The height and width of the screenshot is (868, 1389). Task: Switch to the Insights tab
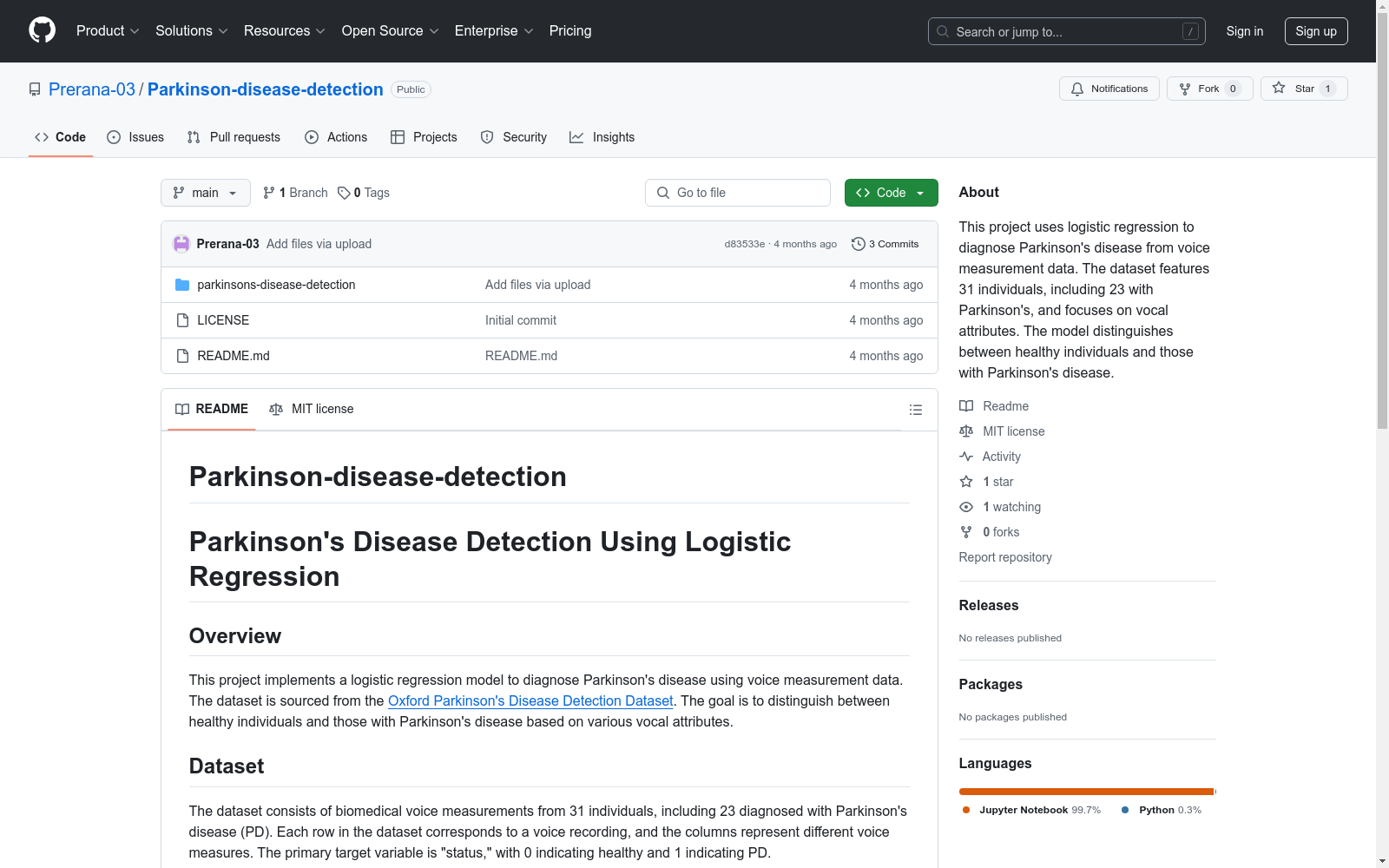click(x=602, y=137)
